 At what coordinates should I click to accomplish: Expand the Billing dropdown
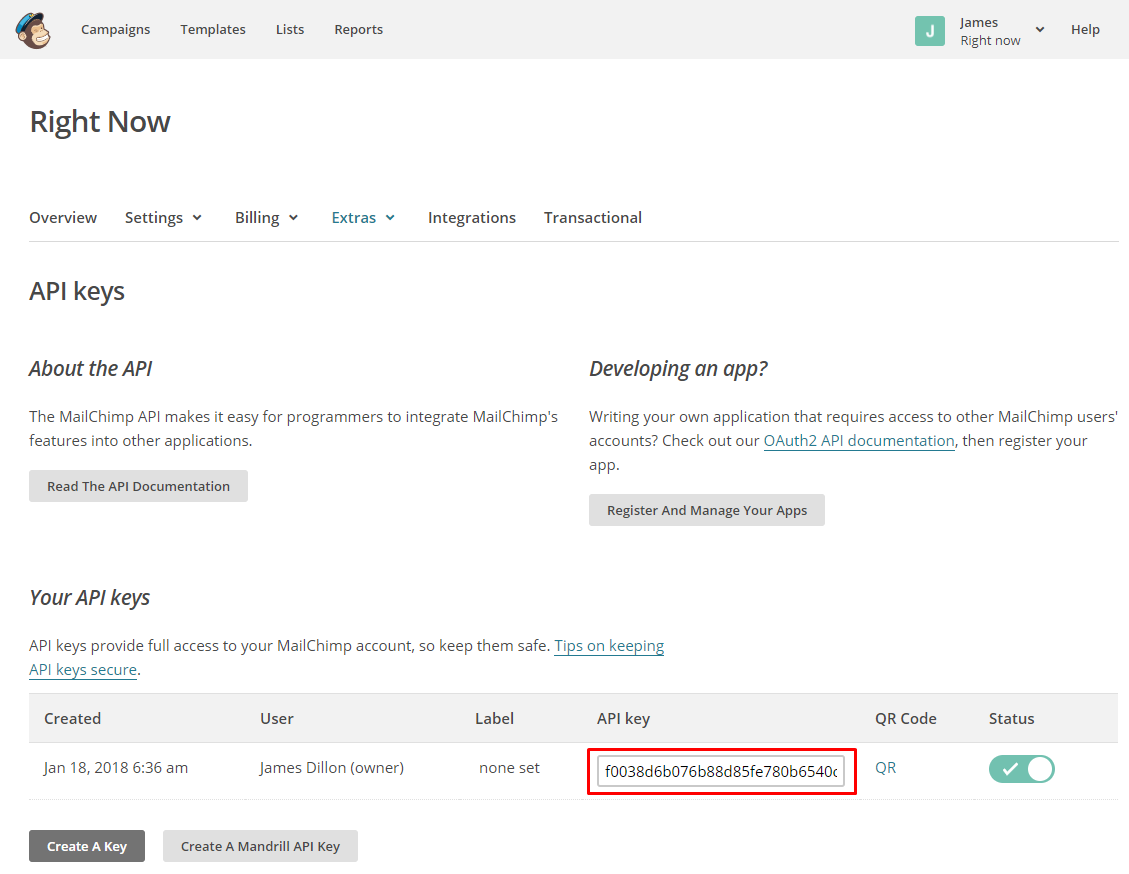point(266,217)
